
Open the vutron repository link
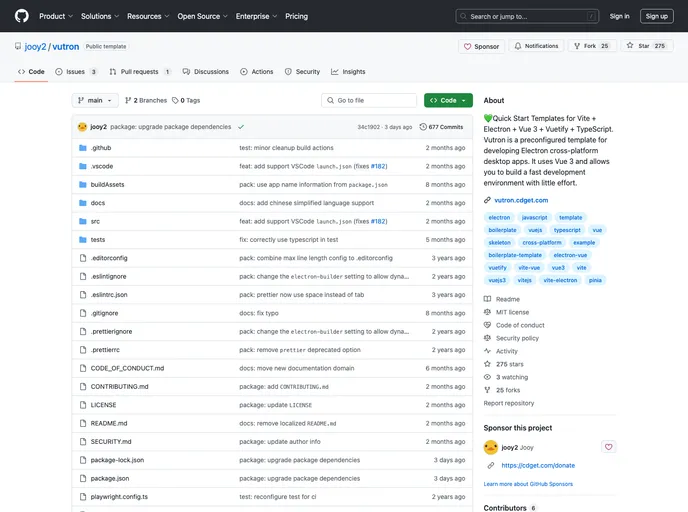(x=66, y=47)
